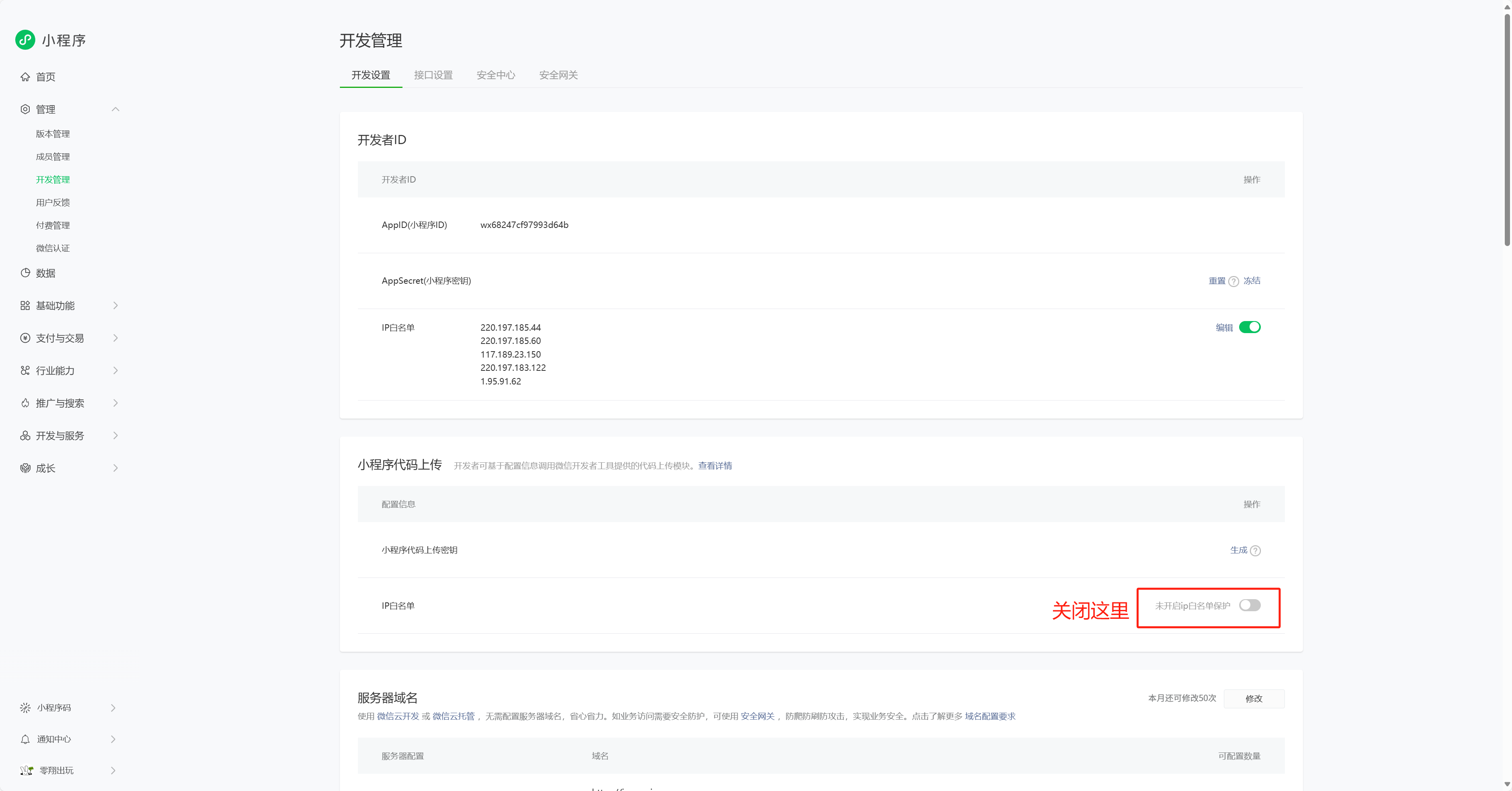The image size is (1512, 791).
Task: Collapse the 管理 sidebar section
Action: 115,109
